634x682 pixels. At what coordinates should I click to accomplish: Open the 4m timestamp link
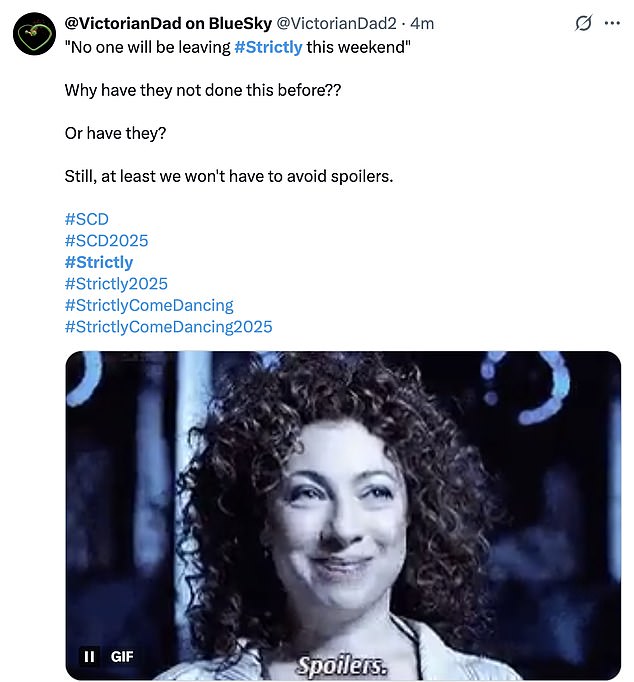click(x=423, y=24)
